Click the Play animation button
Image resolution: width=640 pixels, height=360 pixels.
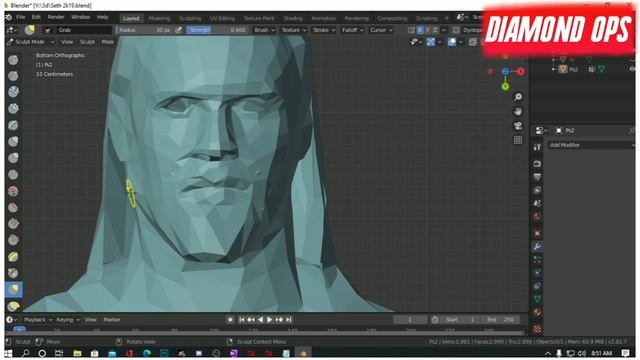click(270, 320)
